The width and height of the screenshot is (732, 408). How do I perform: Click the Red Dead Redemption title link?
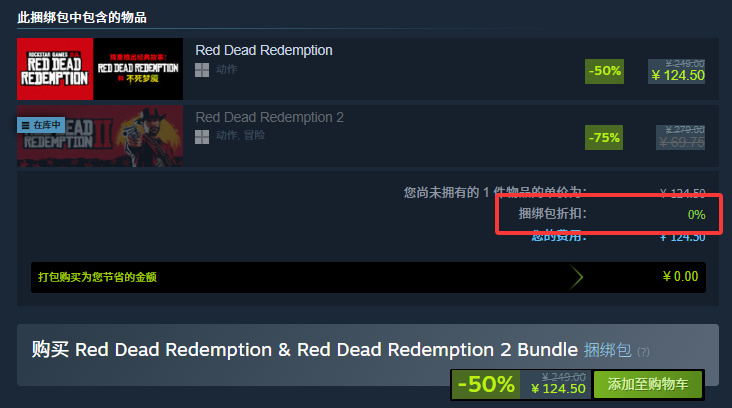(x=264, y=50)
